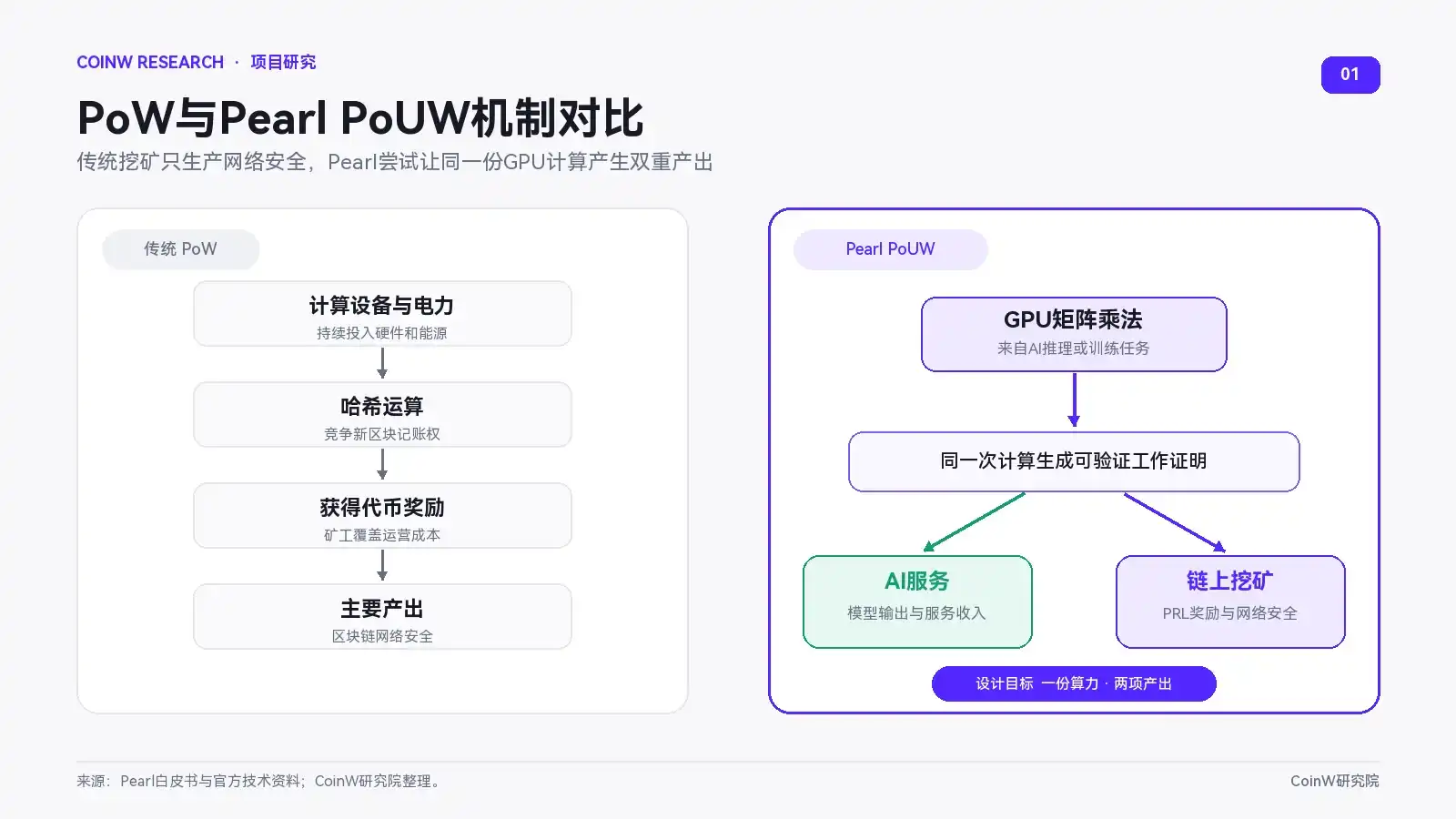
Task: Click the arrow below GPU矩阵乘法 box
Action: point(1074,400)
